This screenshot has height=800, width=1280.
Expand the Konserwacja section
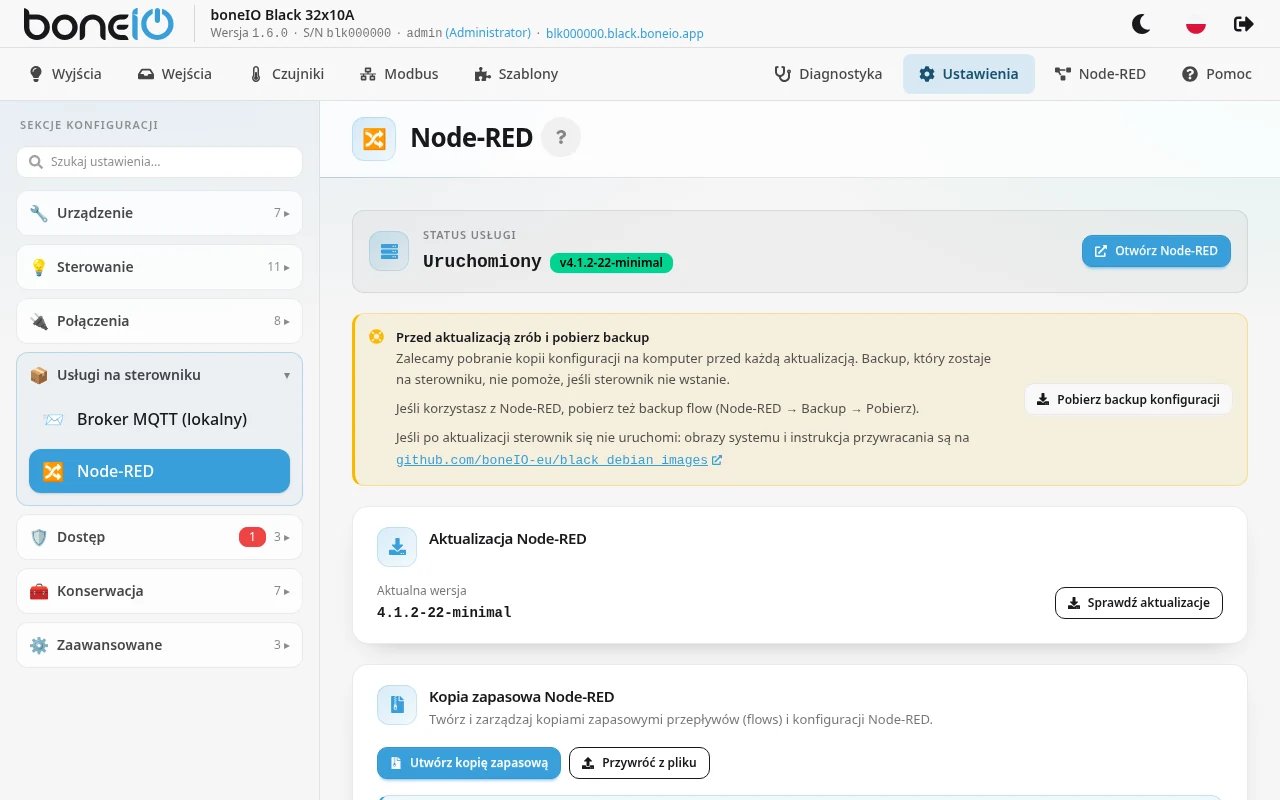tap(160, 591)
